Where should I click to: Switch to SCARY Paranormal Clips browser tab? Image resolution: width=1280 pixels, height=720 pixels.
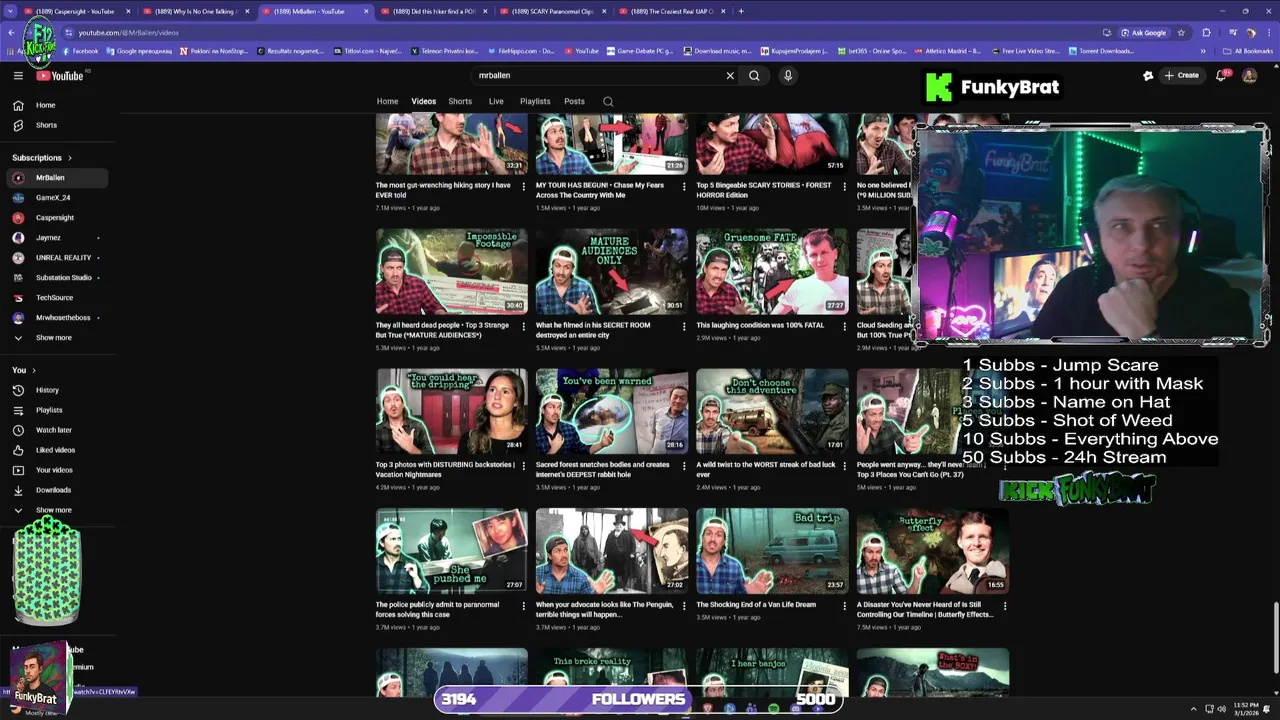(550, 11)
